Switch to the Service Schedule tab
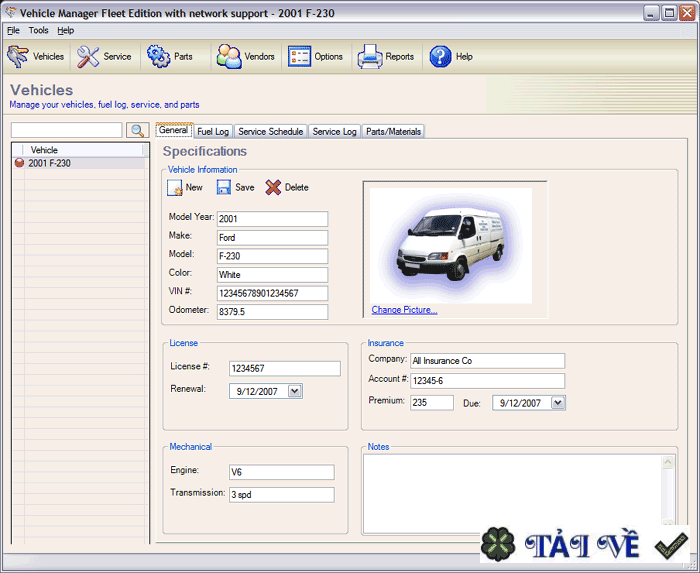 tap(270, 131)
